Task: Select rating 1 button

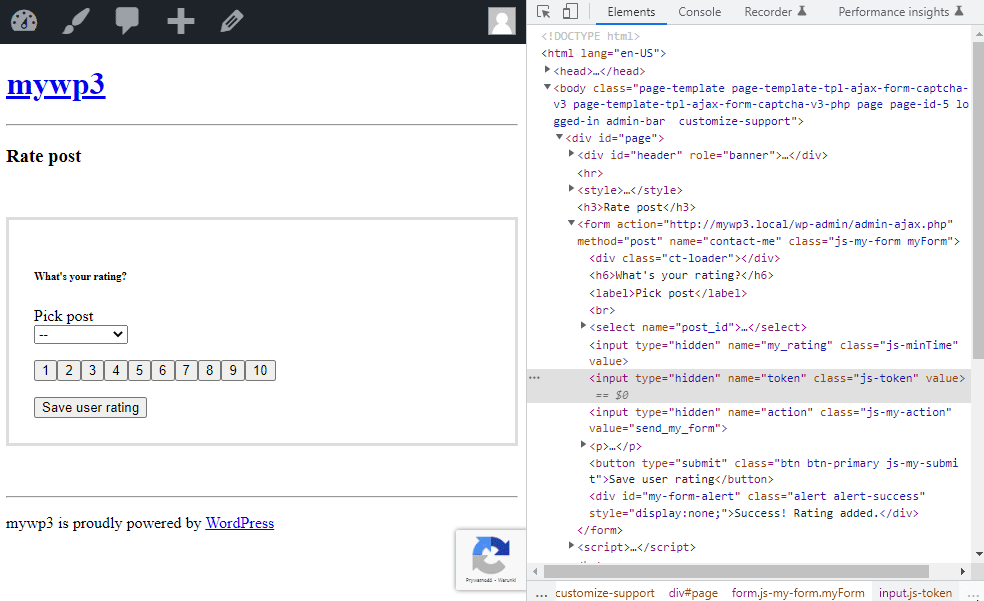Action: click(45, 370)
